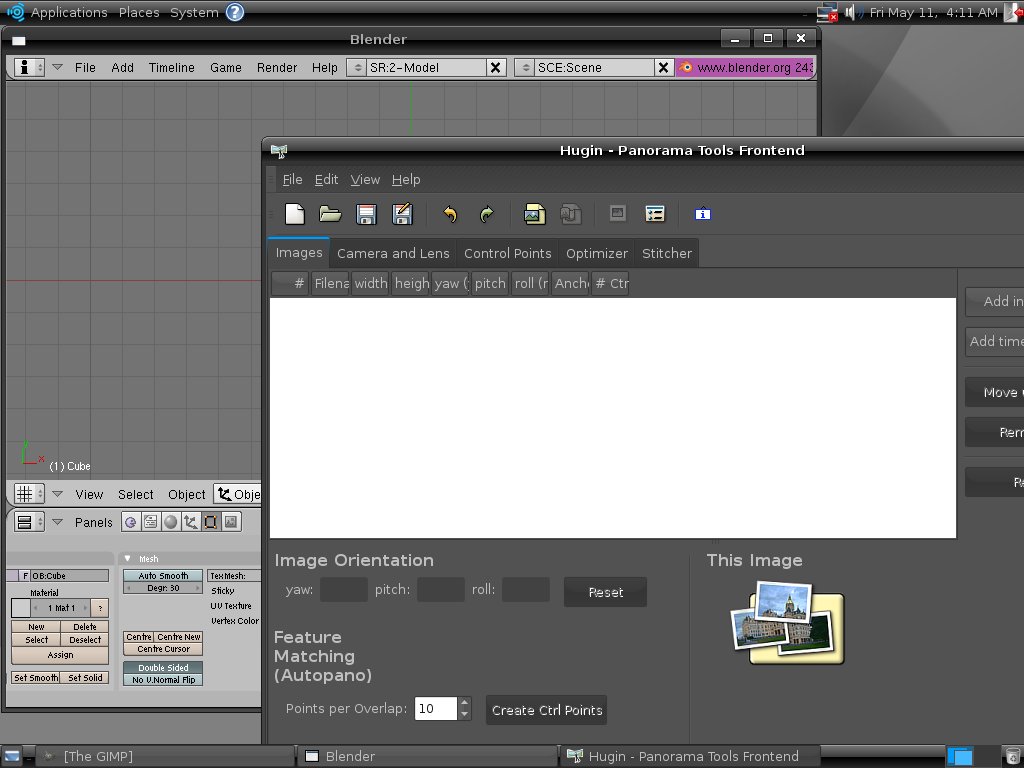Click the Undo arrow in Hugin toolbar
This screenshot has width=1024, height=768.
click(x=450, y=214)
